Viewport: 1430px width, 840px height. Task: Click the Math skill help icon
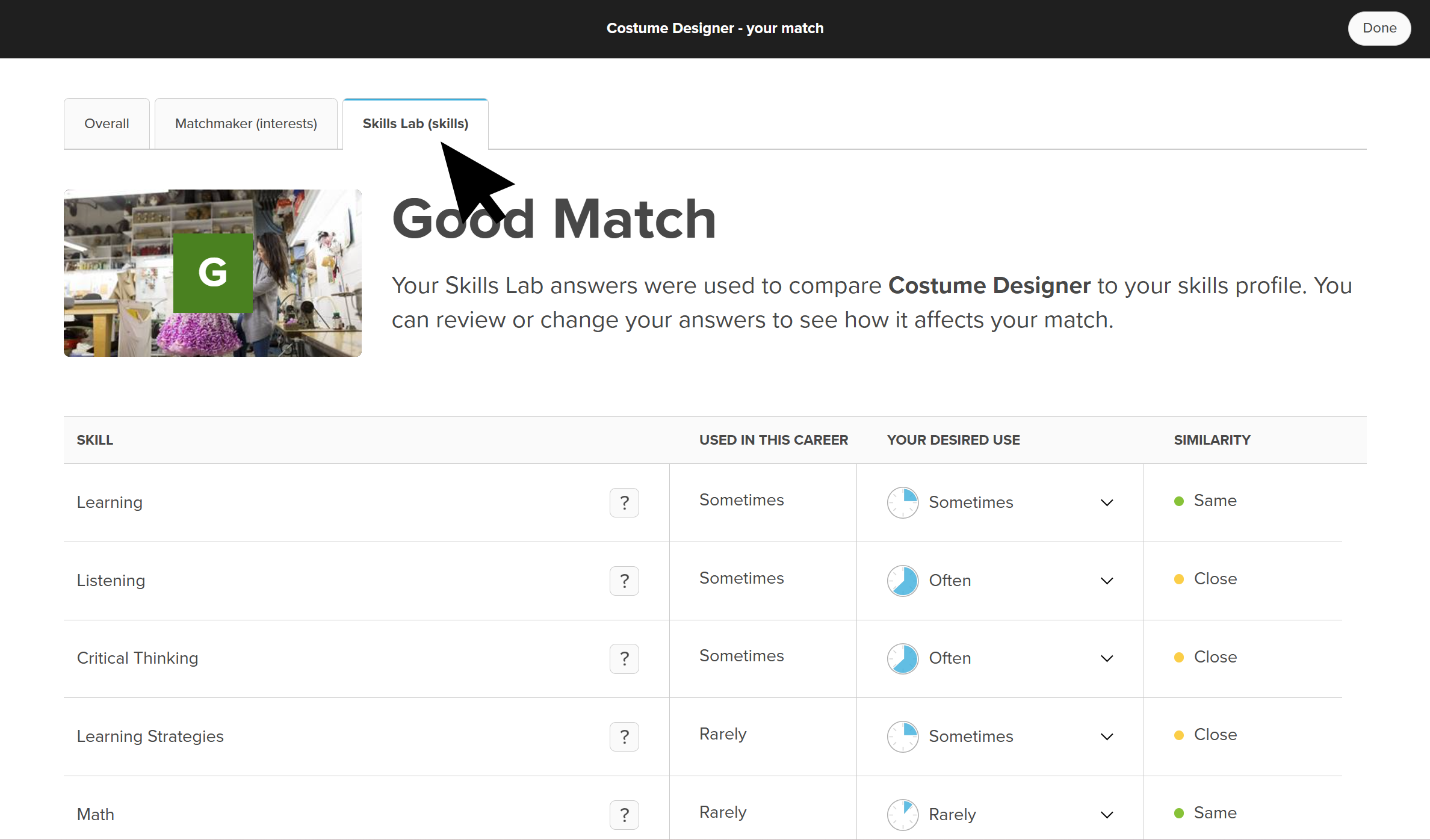click(x=624, y=815)
